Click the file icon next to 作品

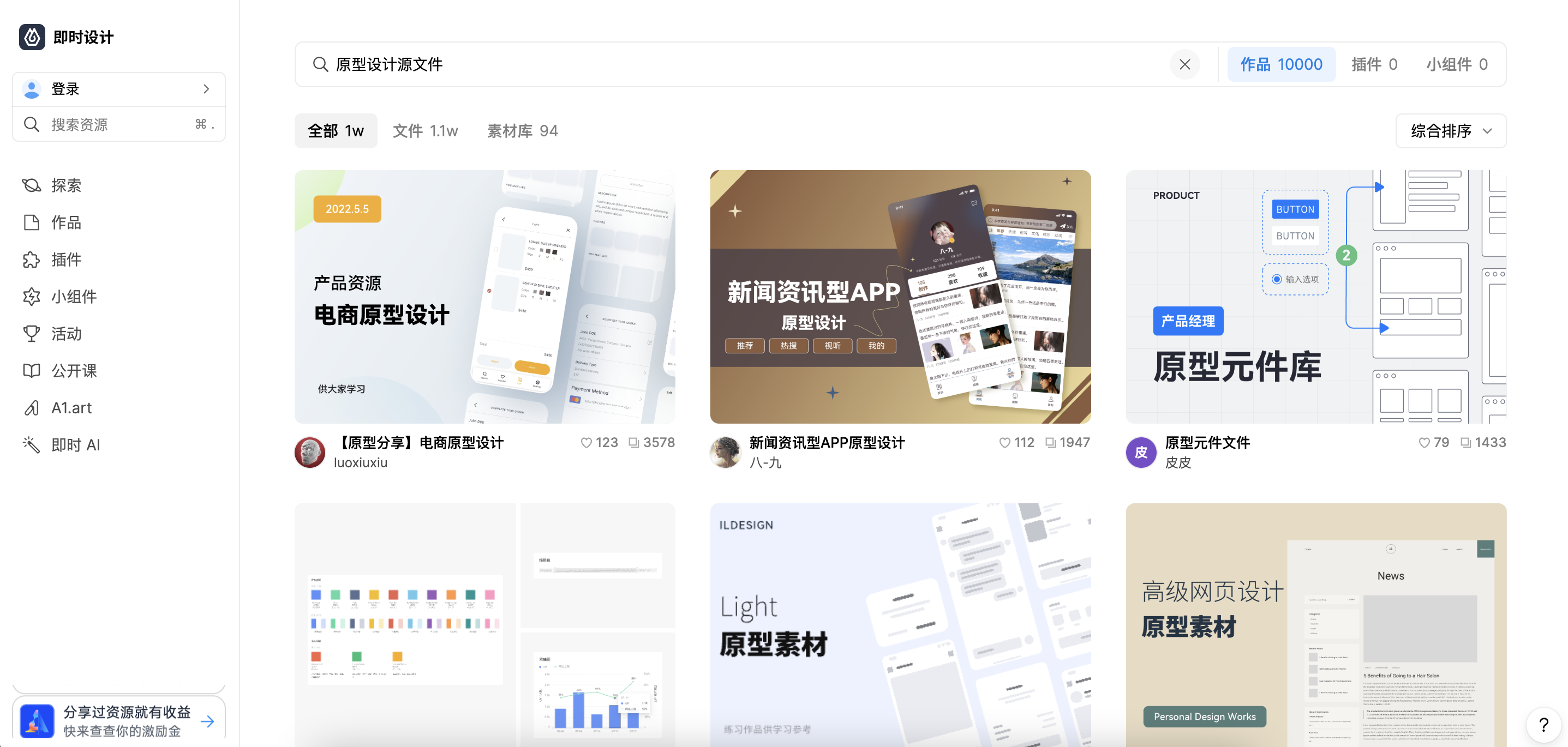coord(32,222)
